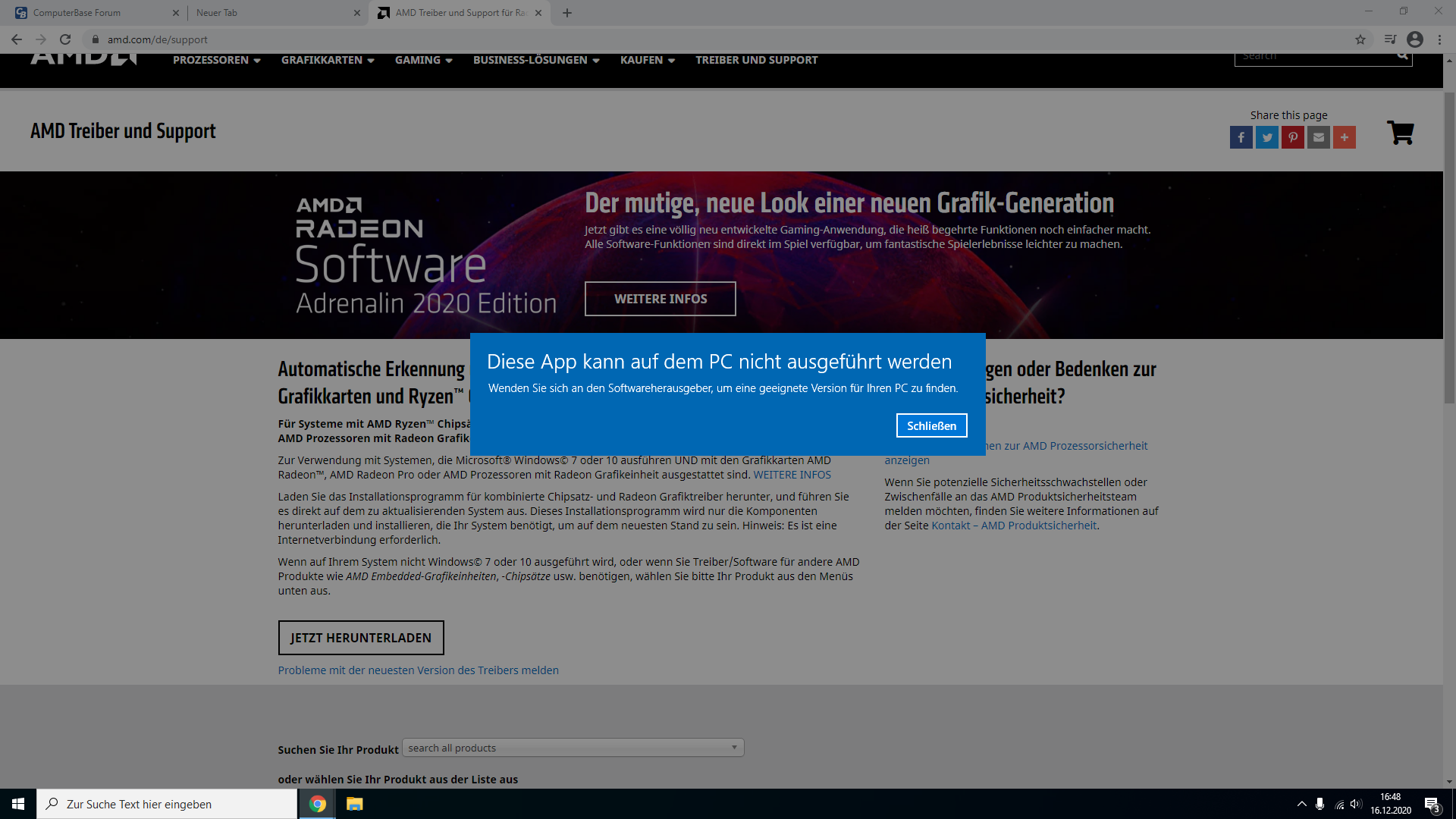This screenshot has width=1456, height=819.
Task: Click the Windows taskbar search field
Action: pos(167,804)
